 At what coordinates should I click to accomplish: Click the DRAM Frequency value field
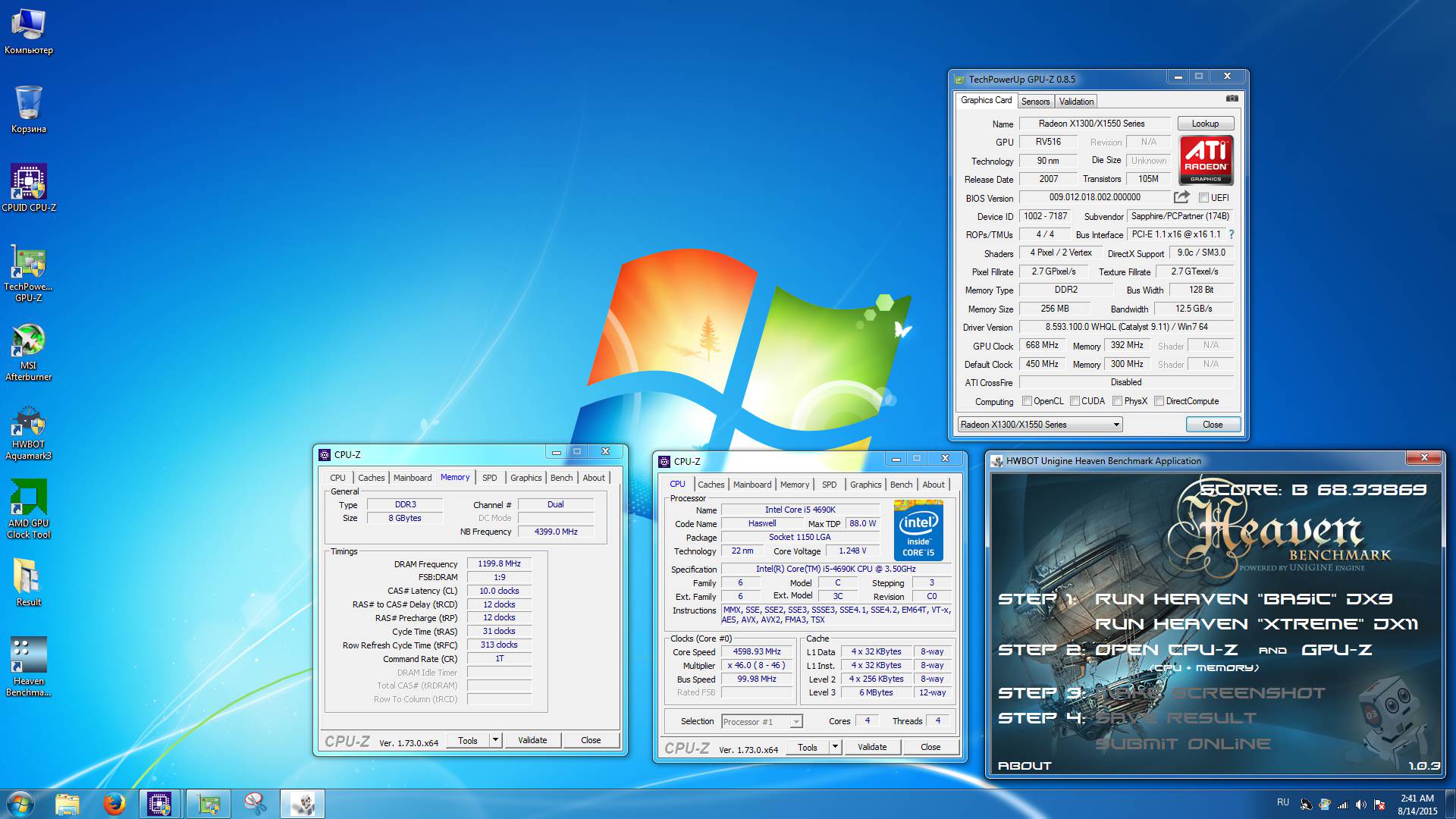[499, 563]
